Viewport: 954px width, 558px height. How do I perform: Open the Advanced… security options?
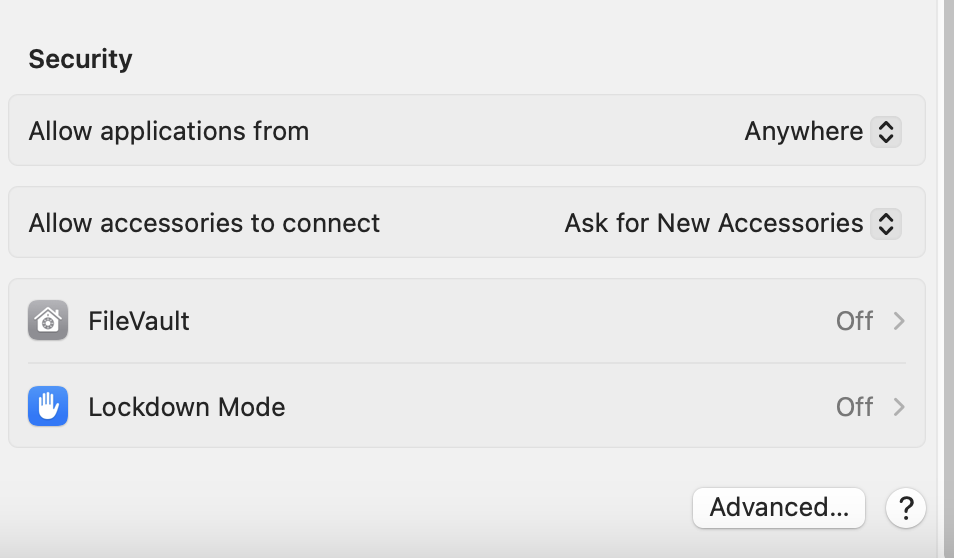(x=778, y=508)
